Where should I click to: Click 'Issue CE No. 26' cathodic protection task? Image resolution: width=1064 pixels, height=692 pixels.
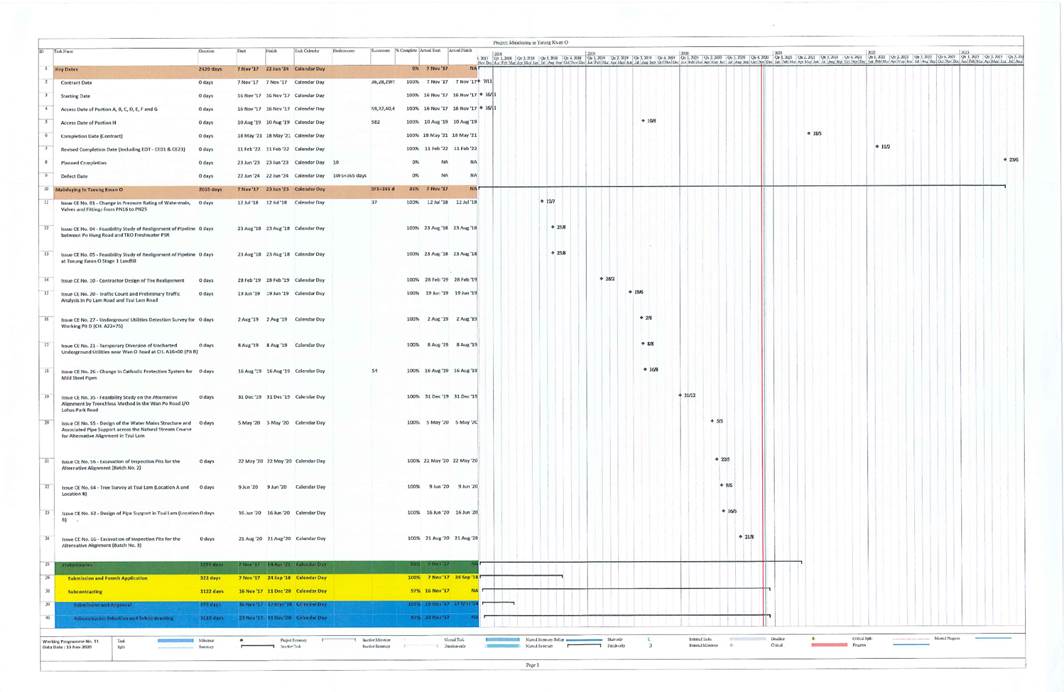tap(126, 374)
